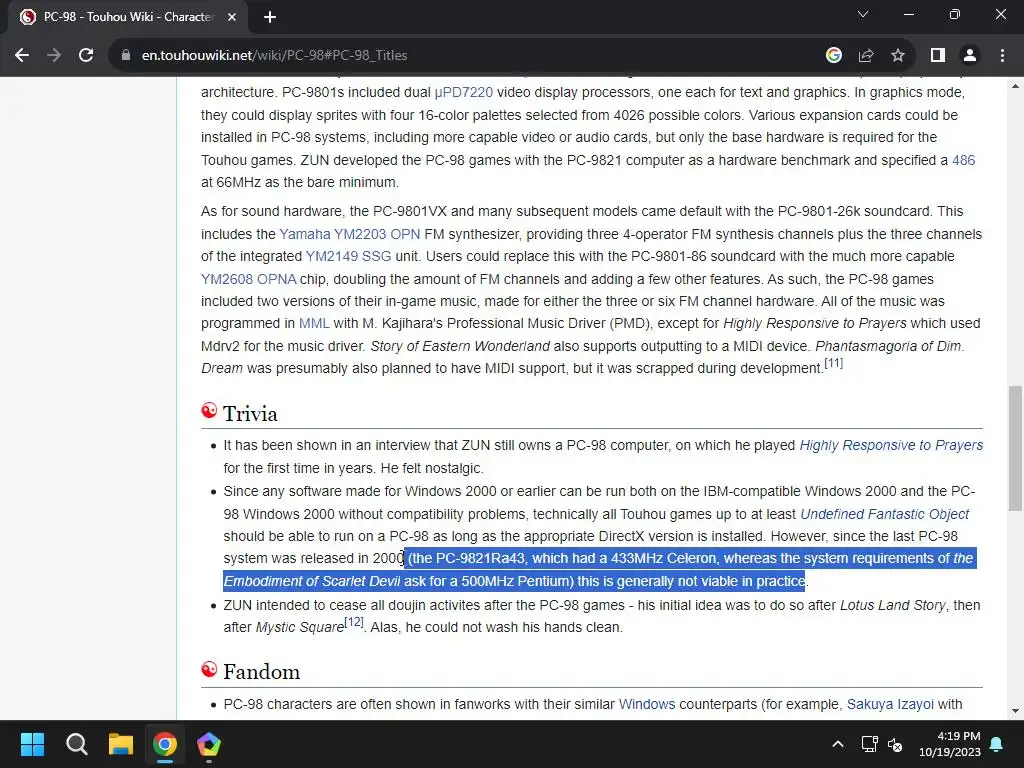Image resolution: width=1024 pixels, height=768 pixels.
Task: Click the Trivia section heading
Action: tap(250, 413)
